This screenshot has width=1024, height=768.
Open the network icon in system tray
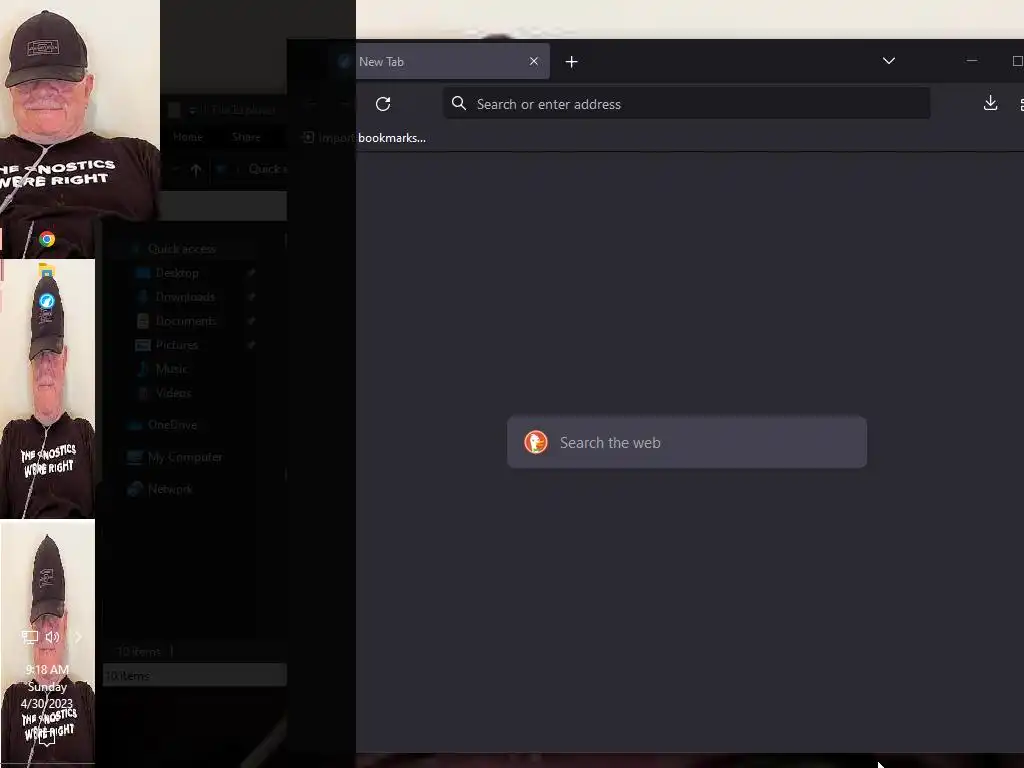[29, 637]
